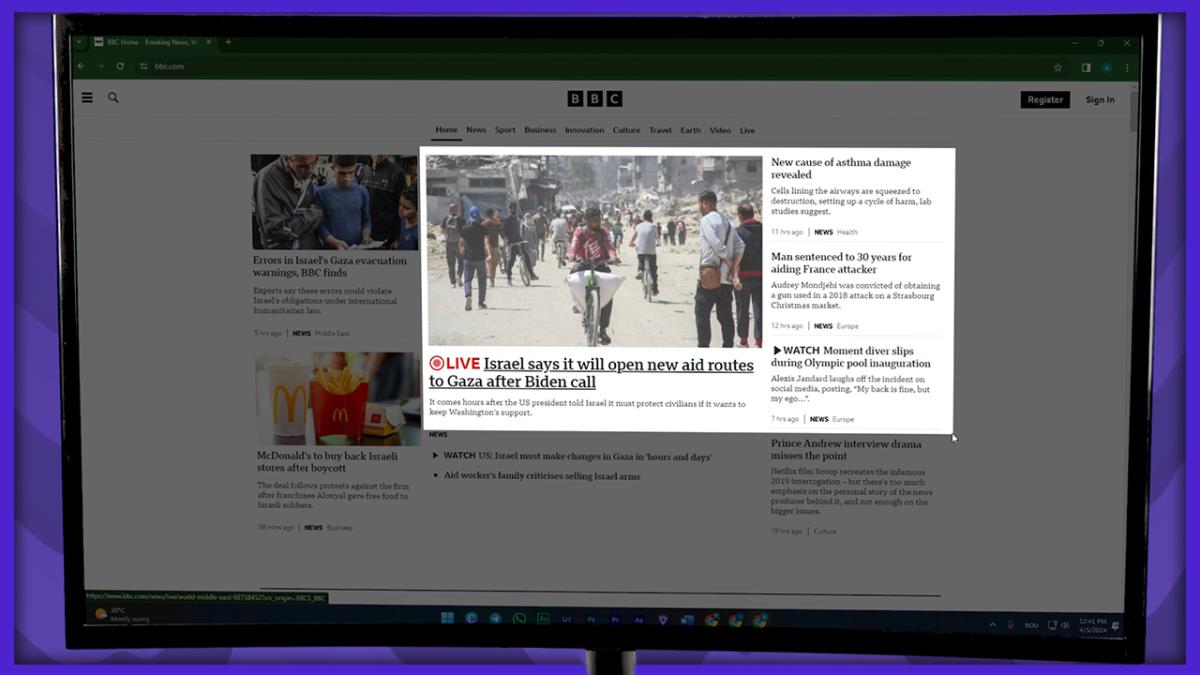Select the Culture navigation item

coord(626,130)
